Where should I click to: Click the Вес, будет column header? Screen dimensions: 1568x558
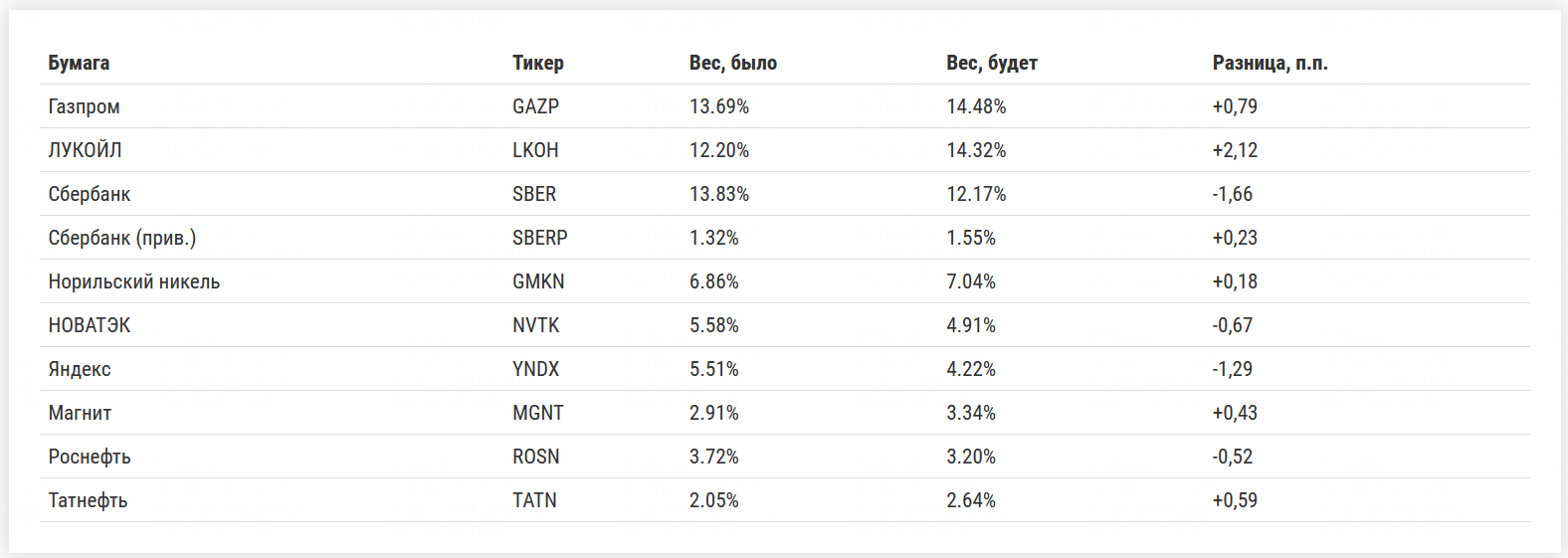(x=991, y=63)
